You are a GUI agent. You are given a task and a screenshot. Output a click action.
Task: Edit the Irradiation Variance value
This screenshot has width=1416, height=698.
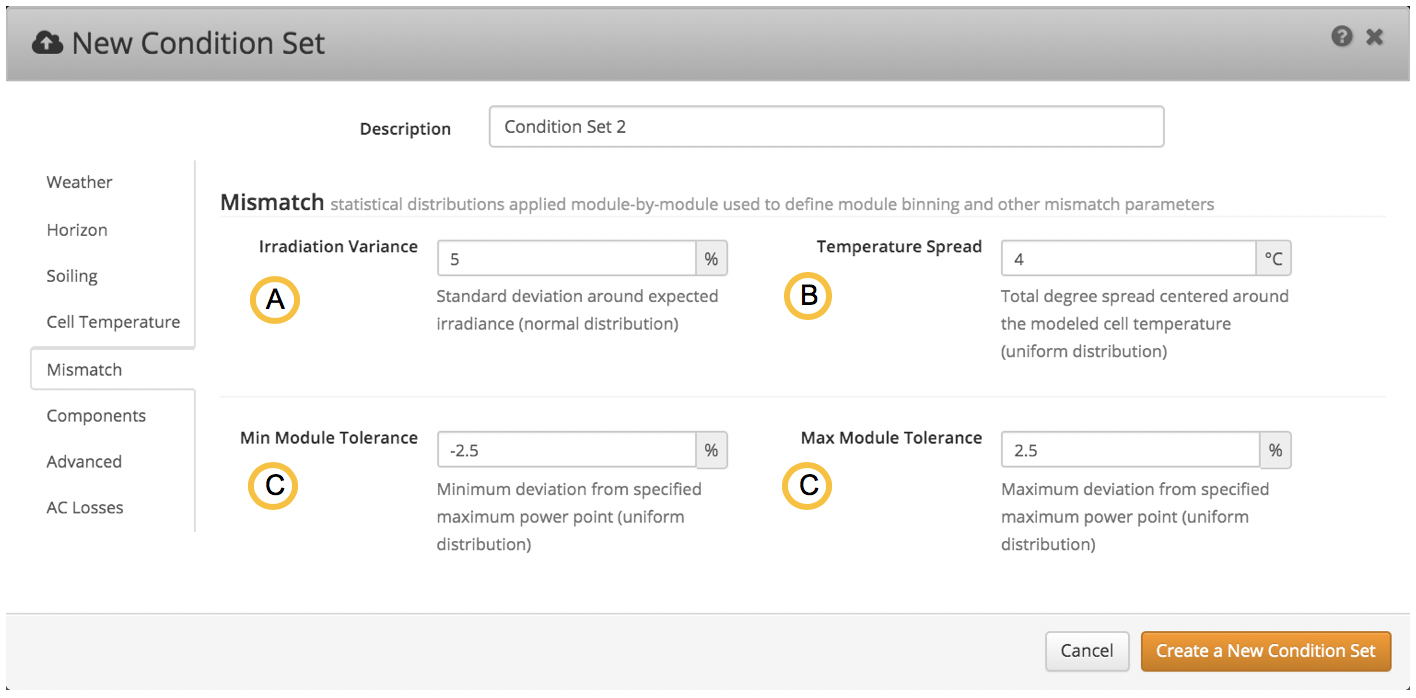[x=565, y=257]
